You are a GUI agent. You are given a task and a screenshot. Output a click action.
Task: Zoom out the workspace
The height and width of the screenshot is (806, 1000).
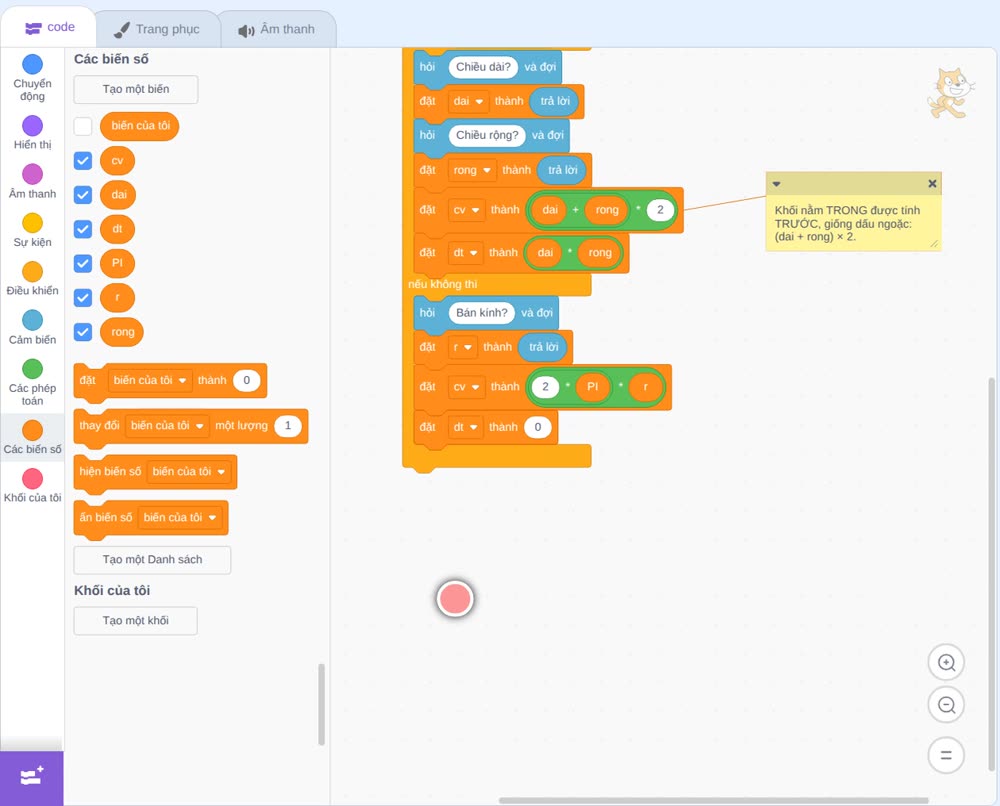coord(946,705)
